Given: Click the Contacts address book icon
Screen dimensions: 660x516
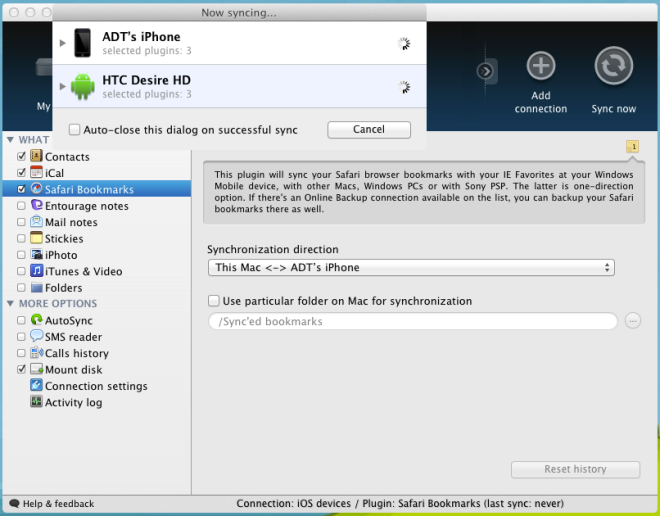Looking at the screenshot, I should point(36,156).
